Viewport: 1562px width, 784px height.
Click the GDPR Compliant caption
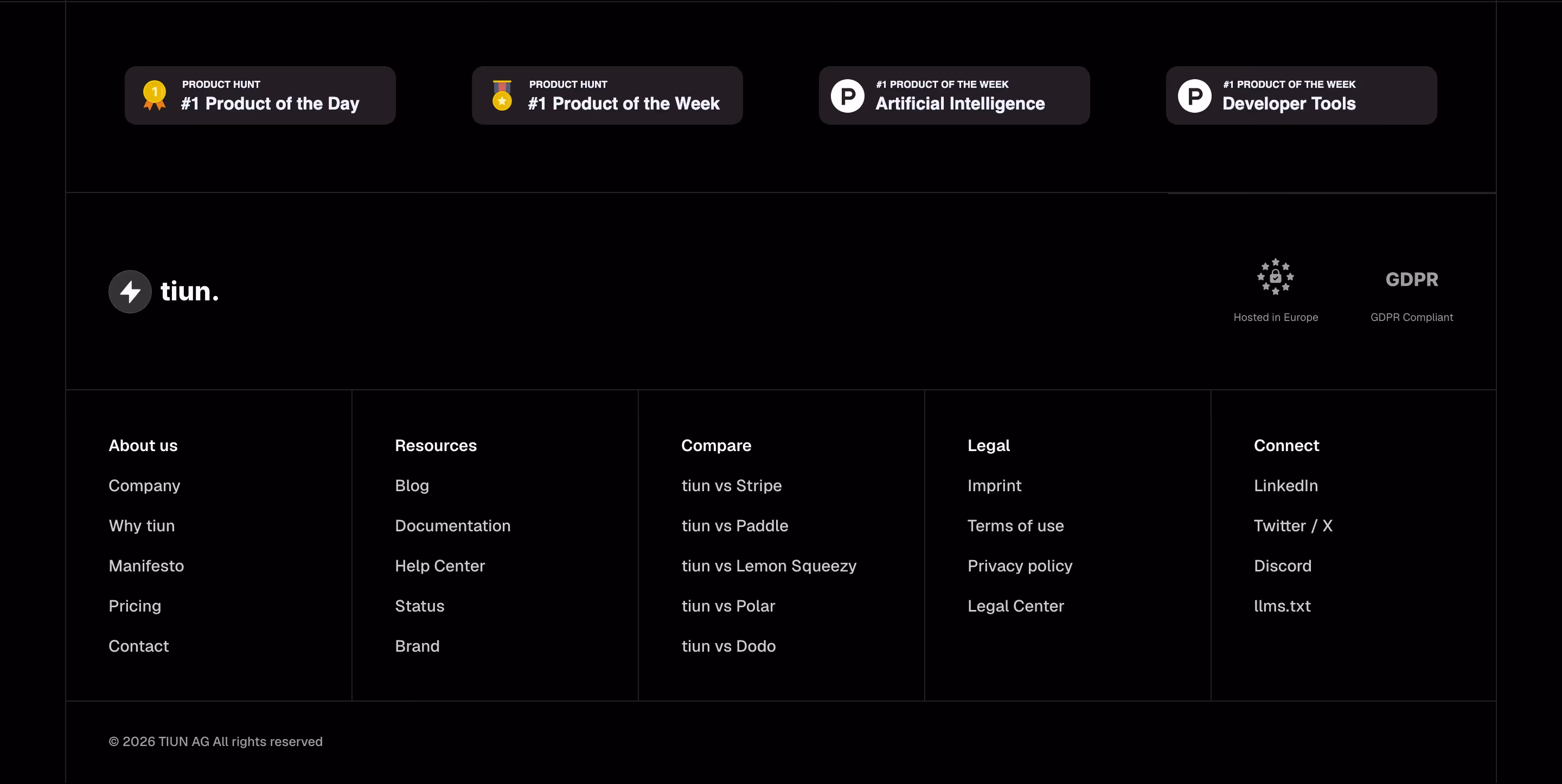(x=1412, y=317)
